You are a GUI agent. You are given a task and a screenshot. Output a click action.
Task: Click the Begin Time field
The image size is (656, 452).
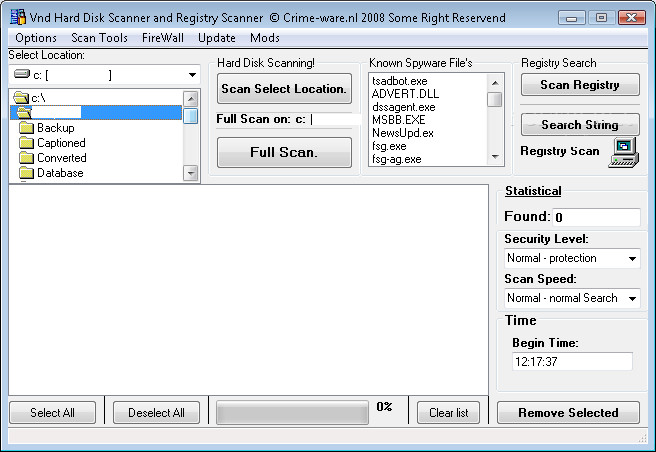572,361
